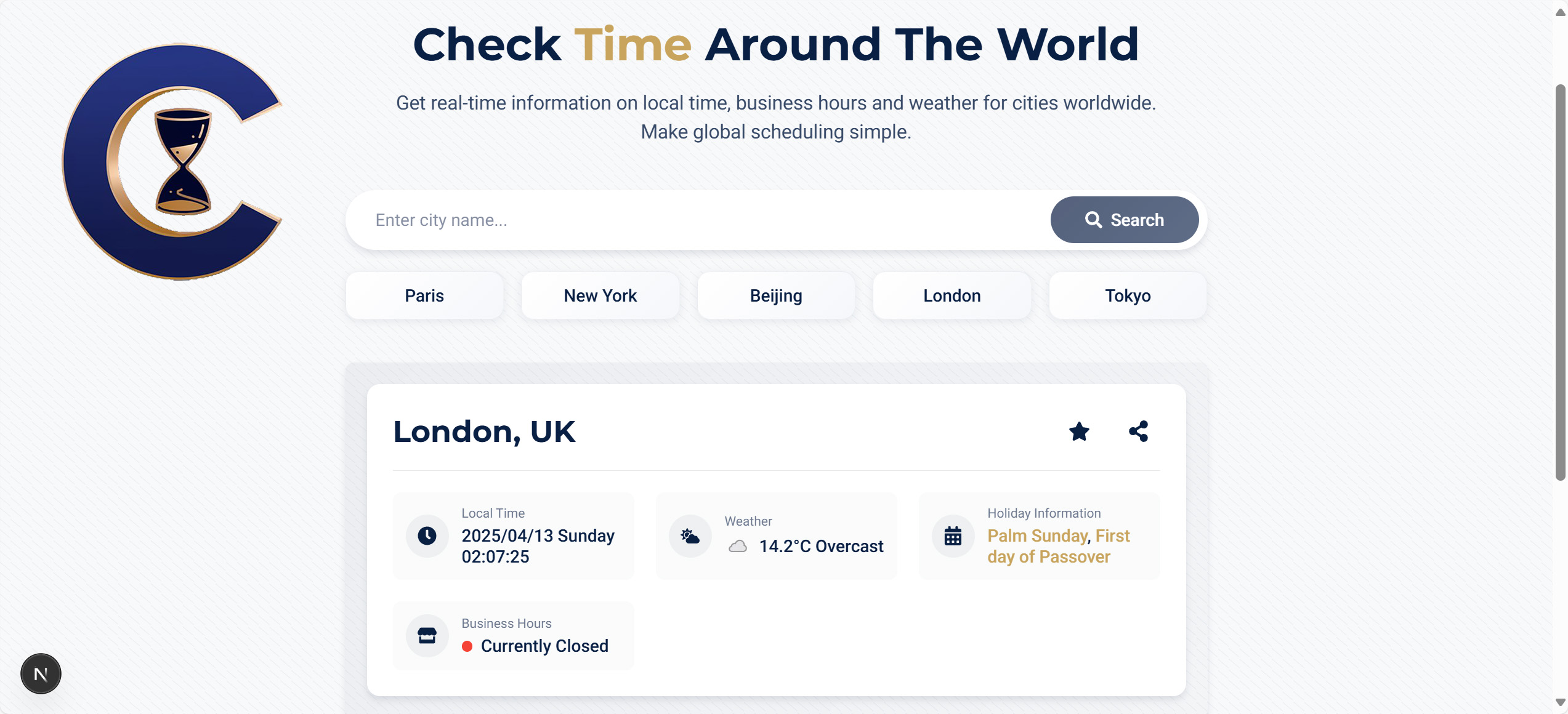Toggle the star to favorite London
This screenshot has width=1568, height=714.
[x=1079, y=431]
